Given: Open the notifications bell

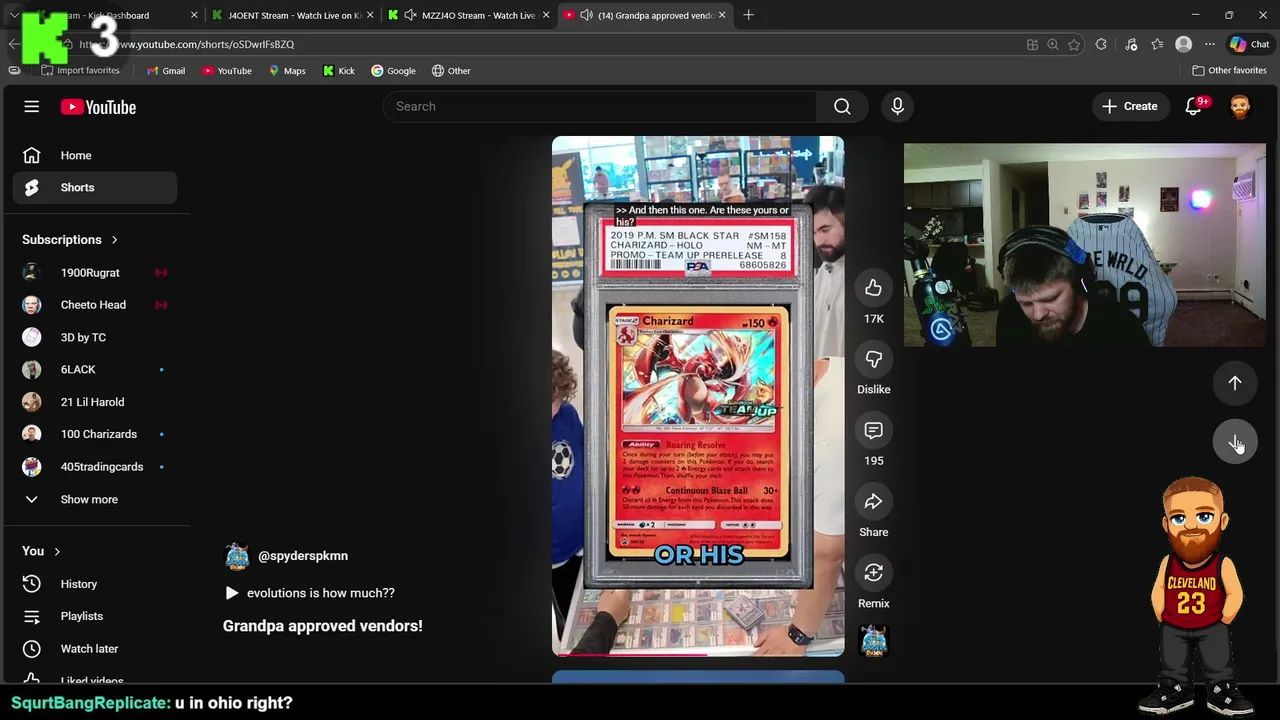Looking at the screenshot, I should coord(1194,107).
